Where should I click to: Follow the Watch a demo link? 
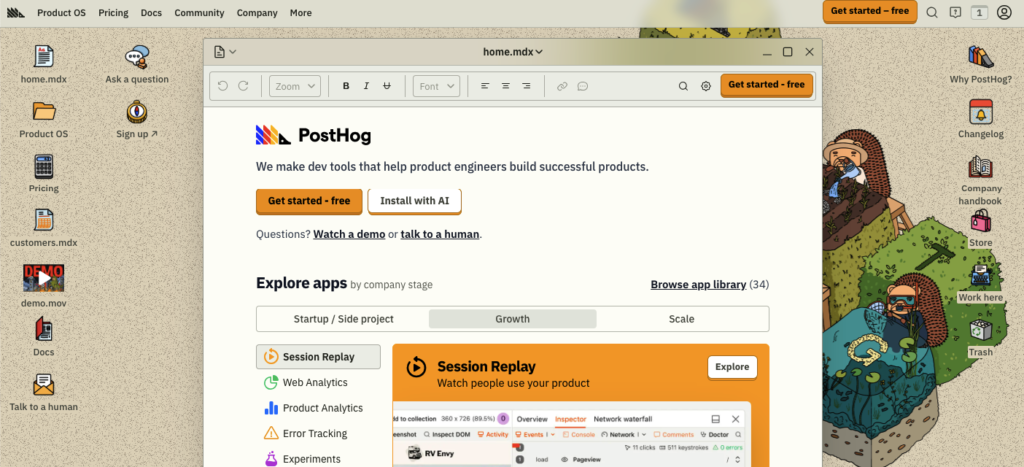(349, 234)
